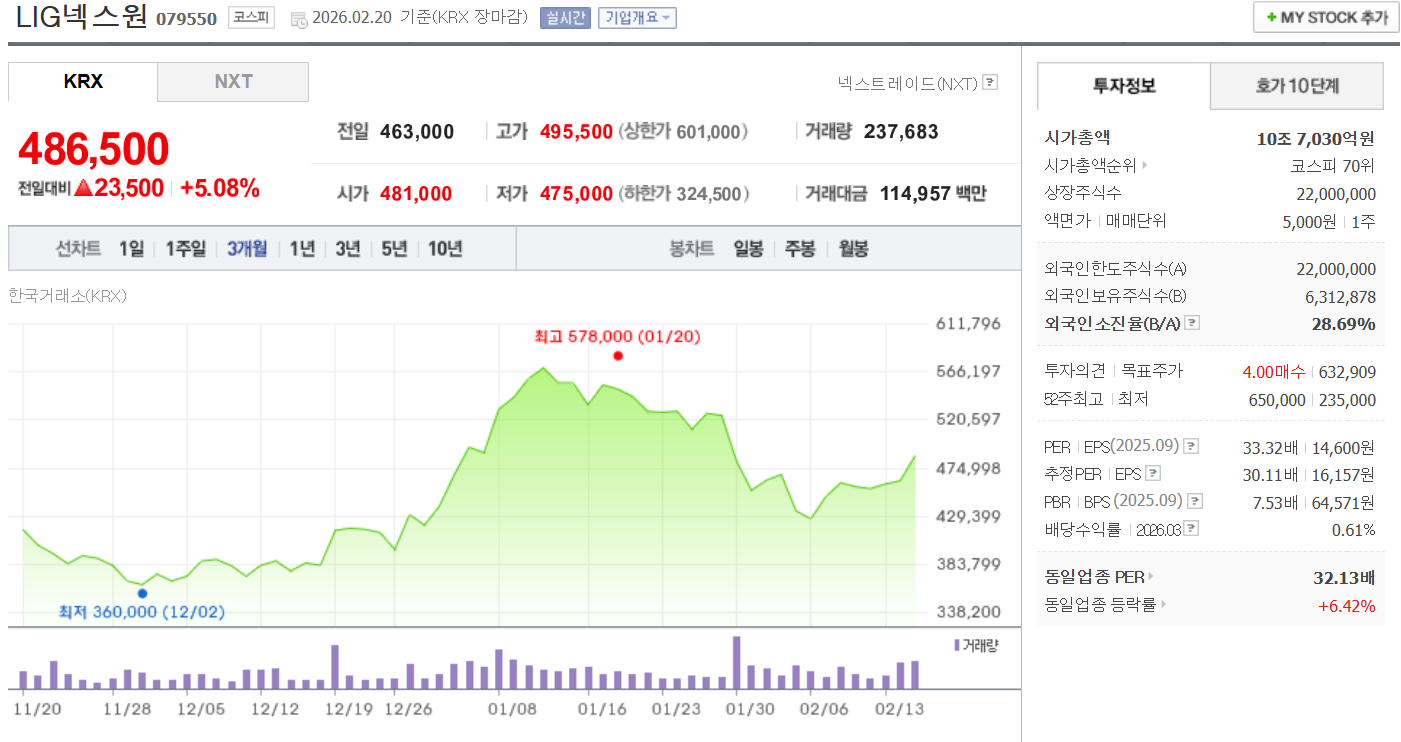The image size is (1401, 742).
Task: Open help icon beside PER EPS(2025.09)
Action: tap(1191, 446)
